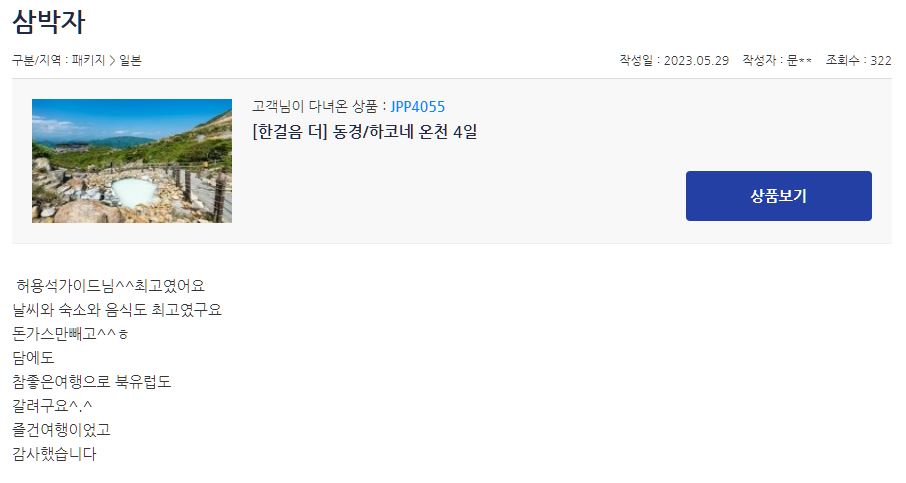Open the JPP4055 product code link
The width and height of the screenshot is (906, 483).
(x=418, y=107)
